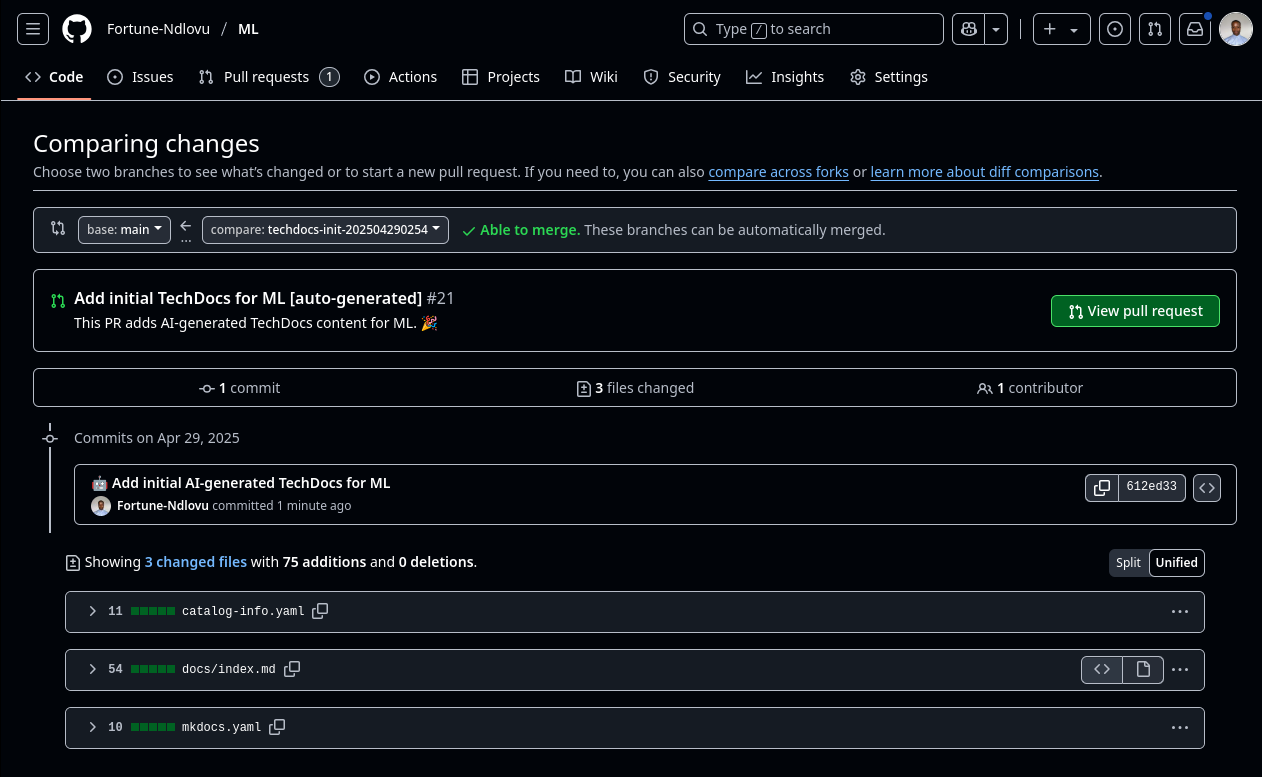Expand the catalog-info.yaml file diff
This screenshot has height=777, width=1262.
(92, 611)
